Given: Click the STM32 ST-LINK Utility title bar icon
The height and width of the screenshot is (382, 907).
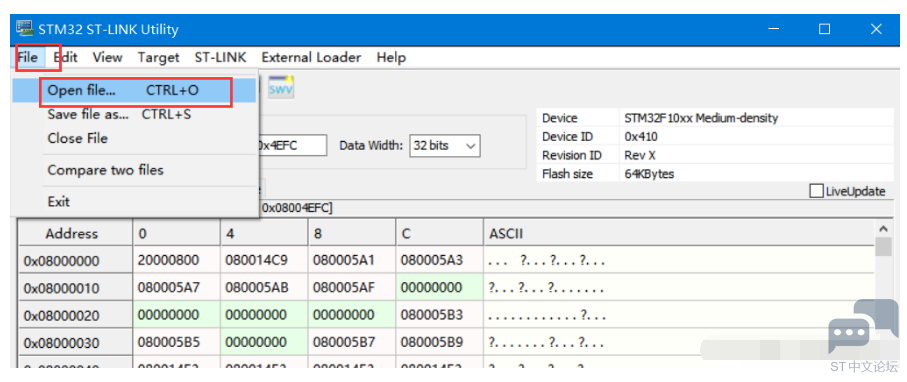Looking at the screenshot, I should tap(24, 28).
